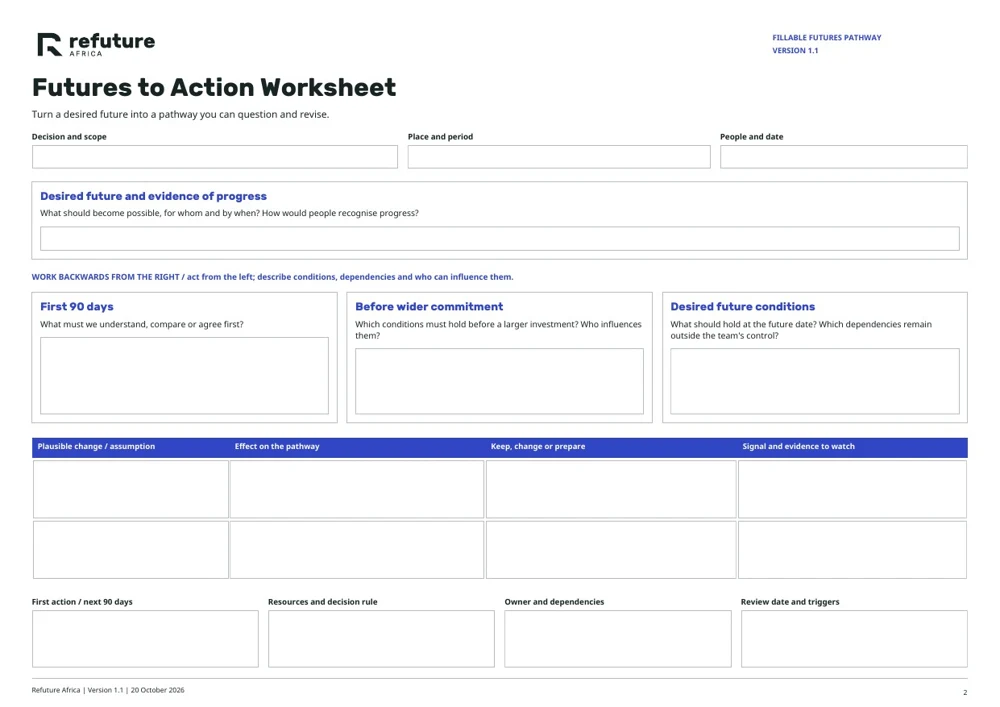Click first row Plausible change / assumption cell
This screenshot has width=1000, height=707.
pos(131,489)
